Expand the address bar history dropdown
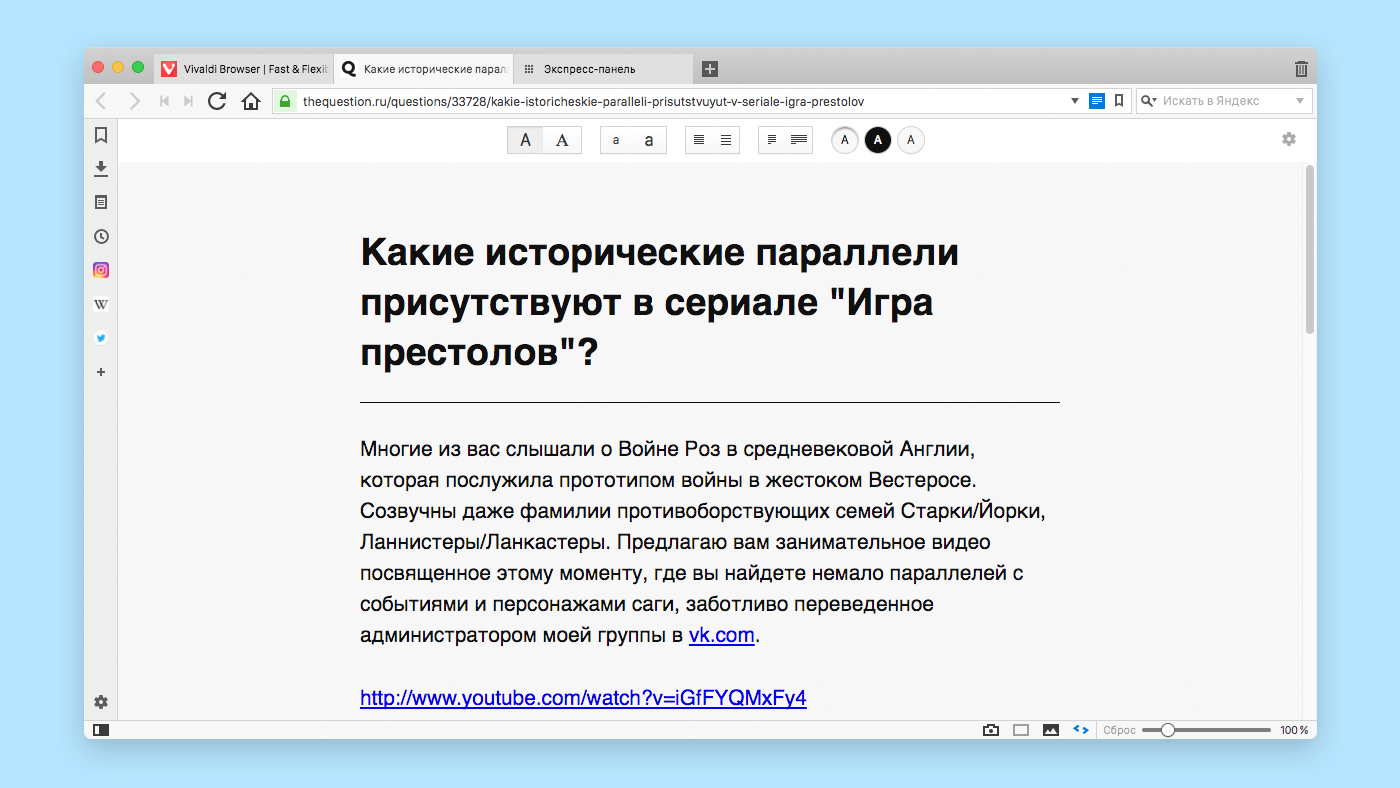The height and width of the screenshot is (788, 1400). pos(1075,101)
